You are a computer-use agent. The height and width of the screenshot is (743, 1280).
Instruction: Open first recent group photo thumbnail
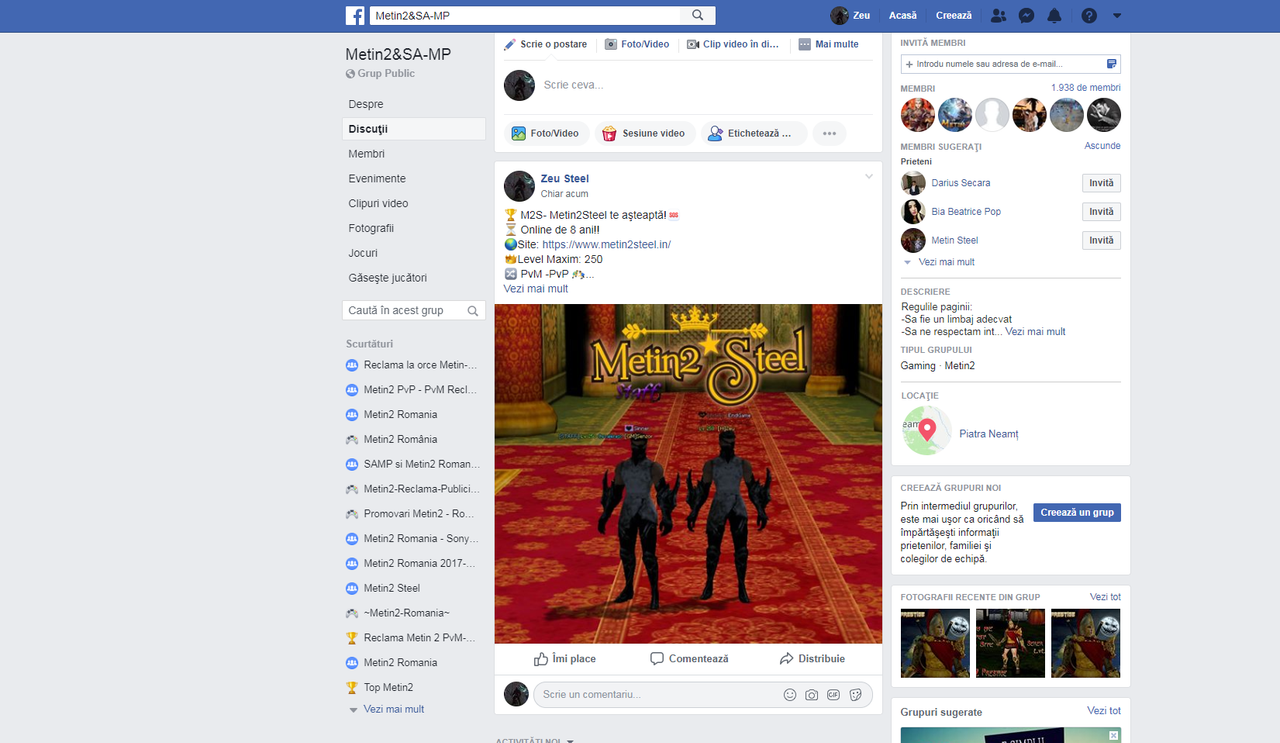[x=935, y=643]
